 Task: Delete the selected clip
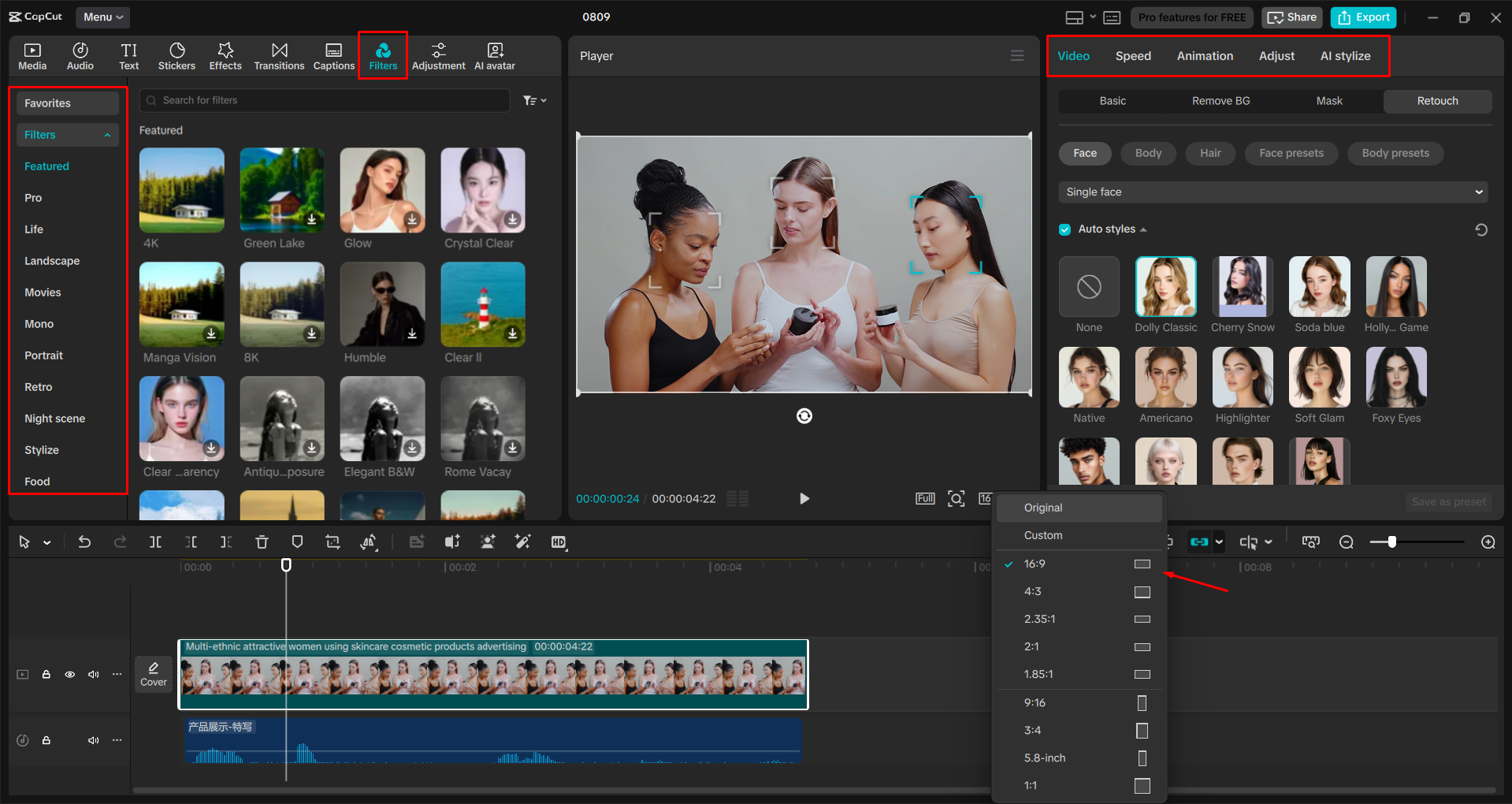click(262, 542)
